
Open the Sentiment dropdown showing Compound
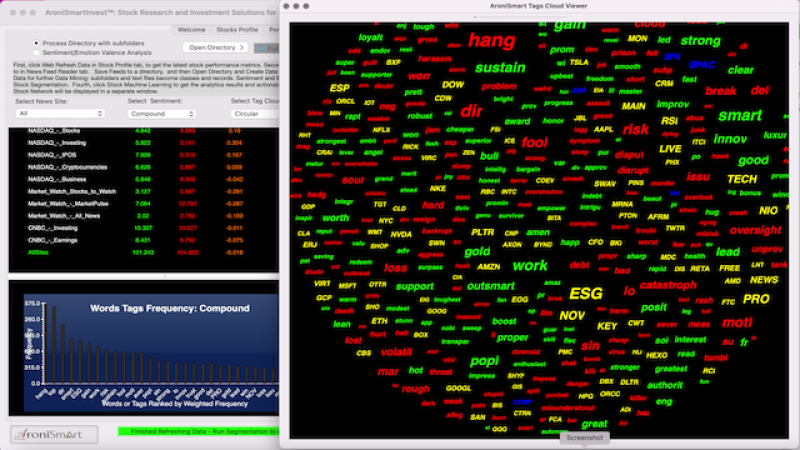tap(162, 114)
